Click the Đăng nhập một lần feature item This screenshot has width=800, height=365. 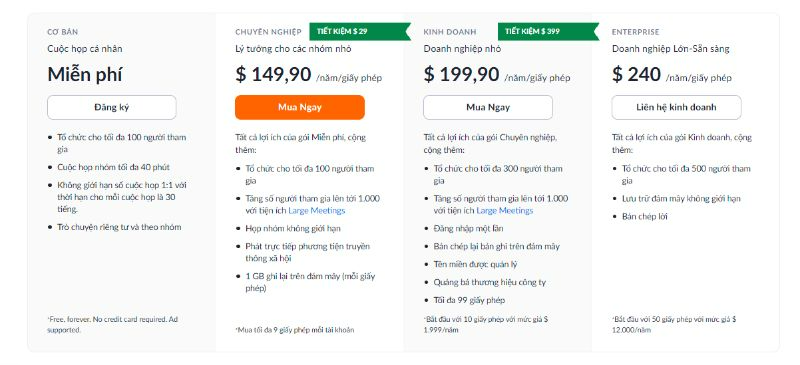pos(468,229)
